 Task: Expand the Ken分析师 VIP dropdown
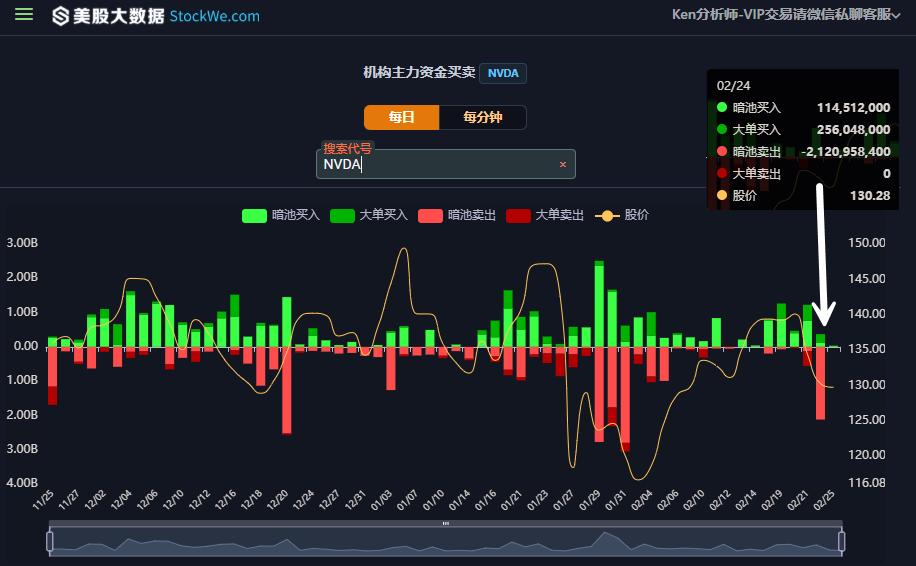coord(793,14)
